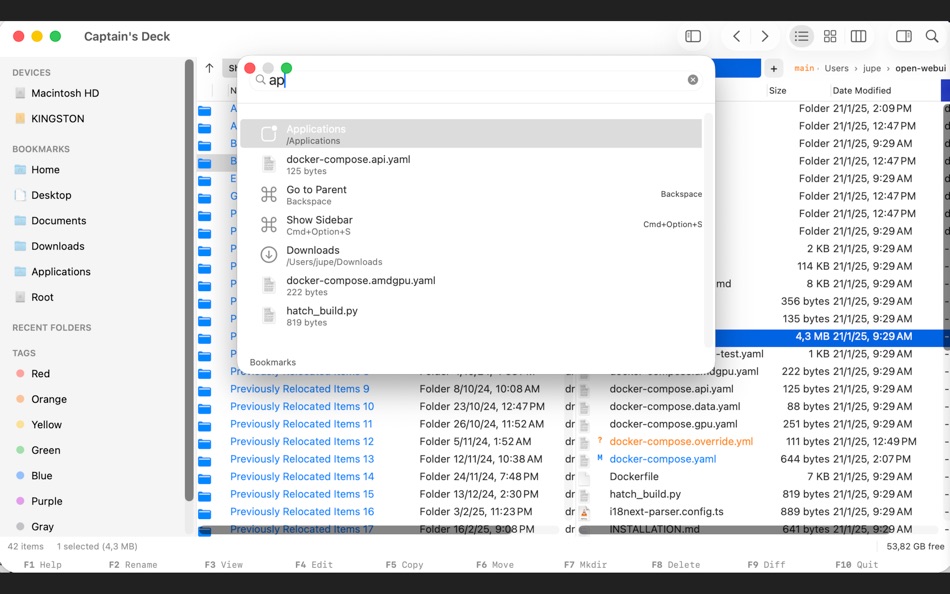Select the Dockerfile entry
Image resolution: width=950 pixels, height=594 pixels.
click(634, 477)
